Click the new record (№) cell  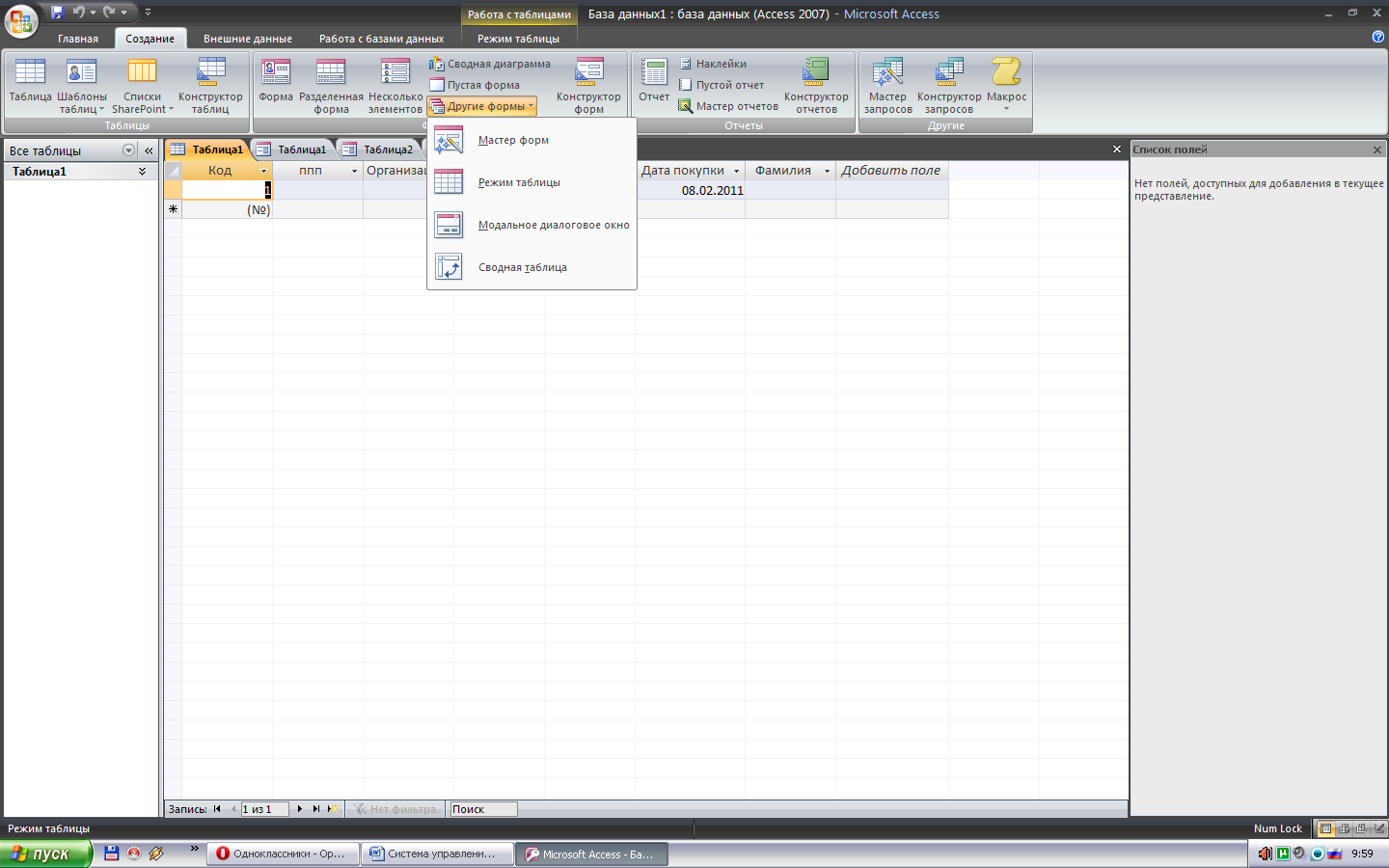[x=228, y=209]
